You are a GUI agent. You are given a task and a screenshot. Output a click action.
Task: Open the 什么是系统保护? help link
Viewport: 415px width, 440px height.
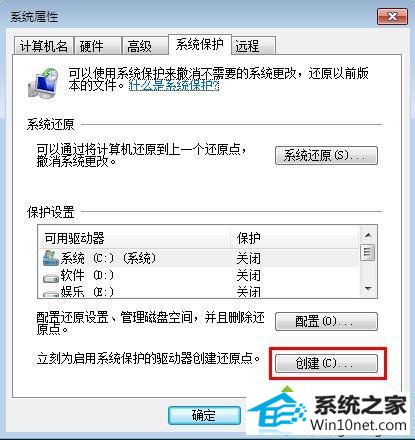click(174, 86)
